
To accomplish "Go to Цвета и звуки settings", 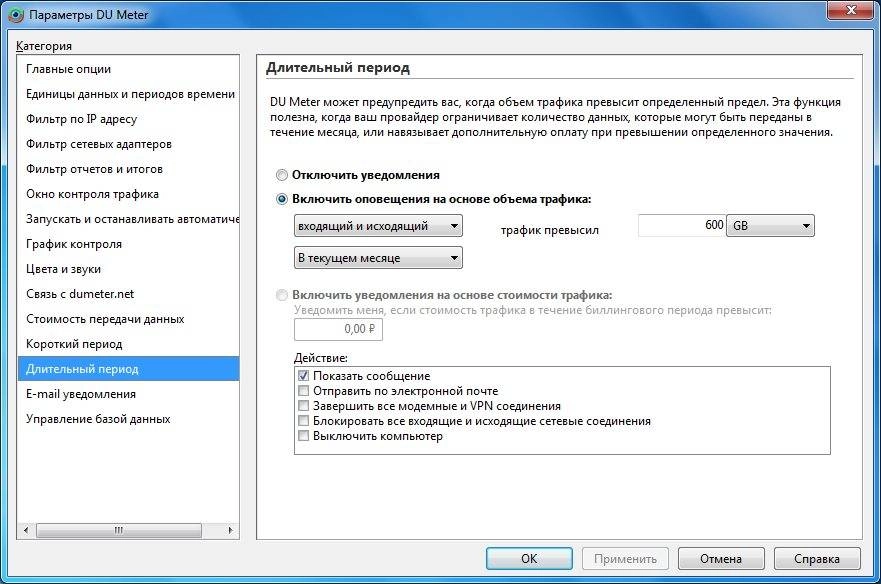I will click(x=128, y=269).
